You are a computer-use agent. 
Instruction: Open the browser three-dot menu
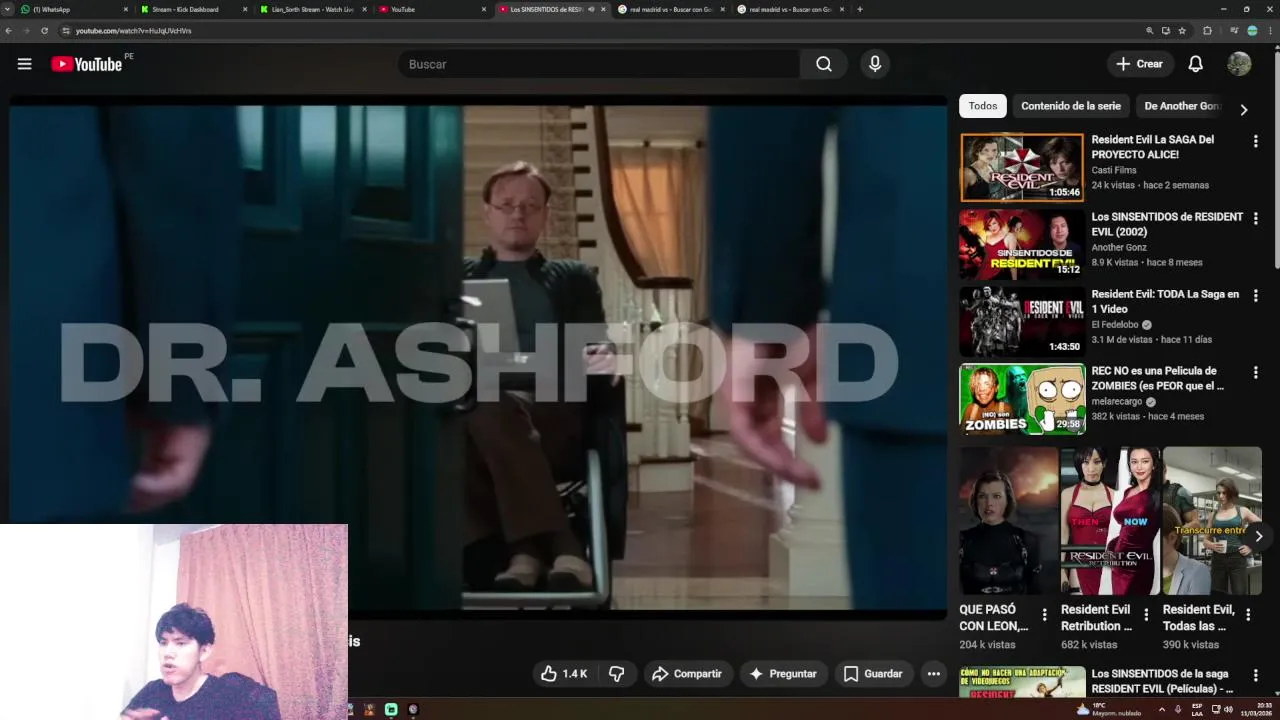click(x=1269, y=31)
